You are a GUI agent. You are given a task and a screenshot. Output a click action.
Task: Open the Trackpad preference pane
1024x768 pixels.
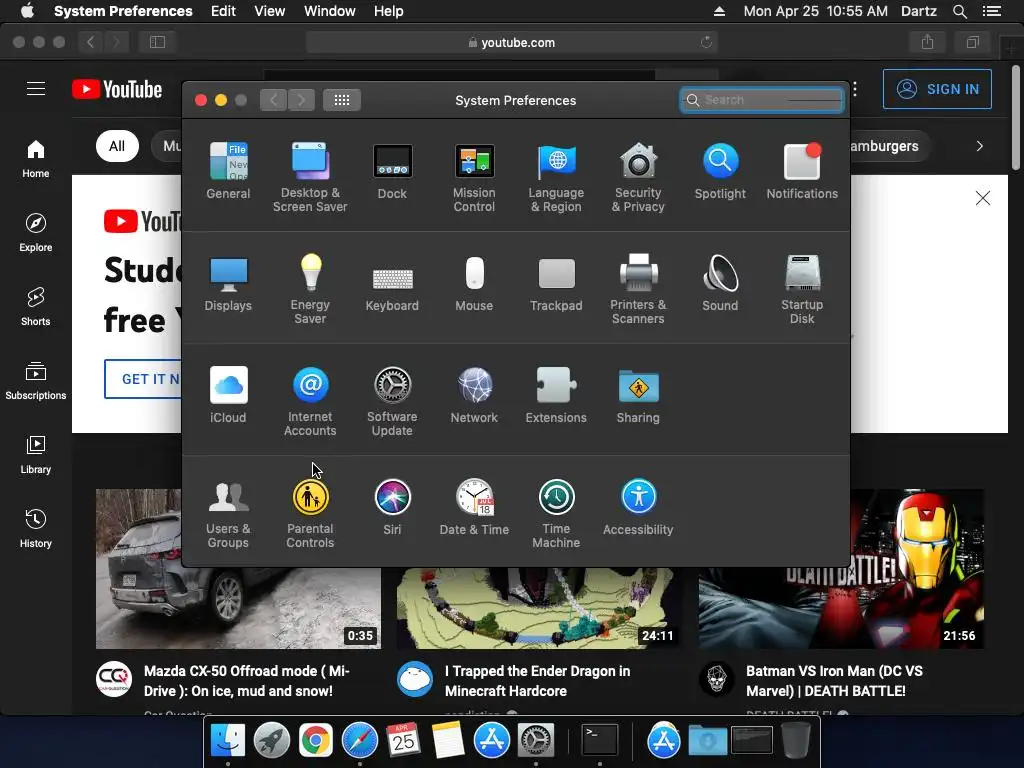(x=556, y=283)
